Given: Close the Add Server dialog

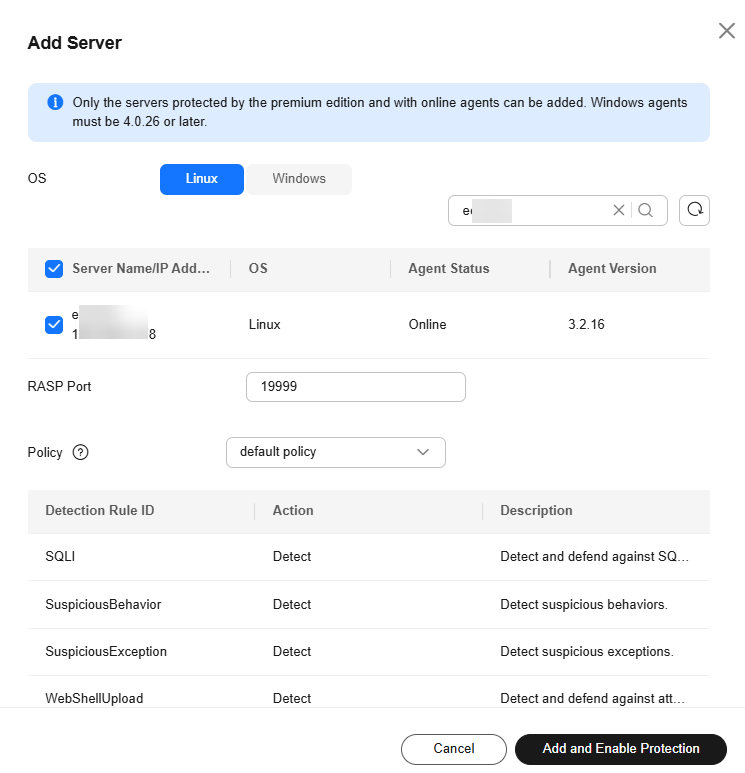Looking at the screenshot, I should (x=726, y=31).
